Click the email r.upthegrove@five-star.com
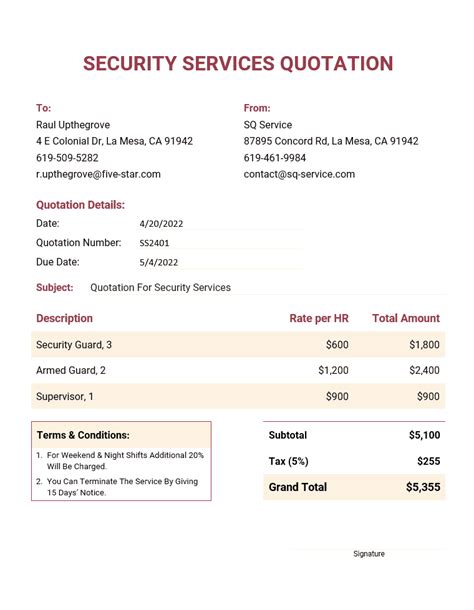This screenshot has width=474, height=610. pyautogui.click(x=98, y=174)
